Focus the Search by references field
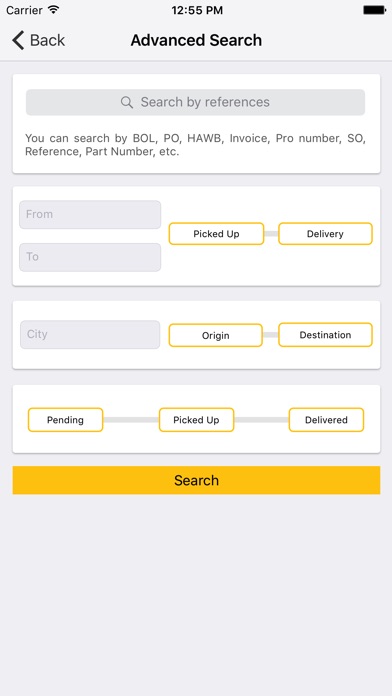392x696 pixels. coord(195,102)
